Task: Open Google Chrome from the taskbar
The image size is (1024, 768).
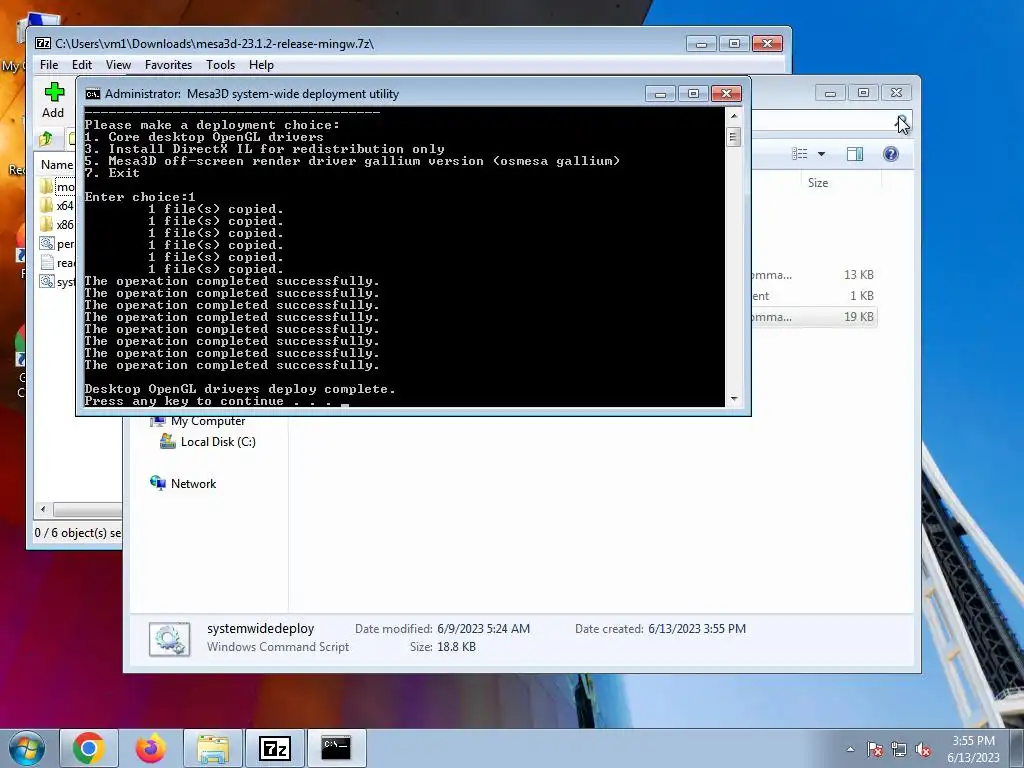Action: tap(89, 748)
